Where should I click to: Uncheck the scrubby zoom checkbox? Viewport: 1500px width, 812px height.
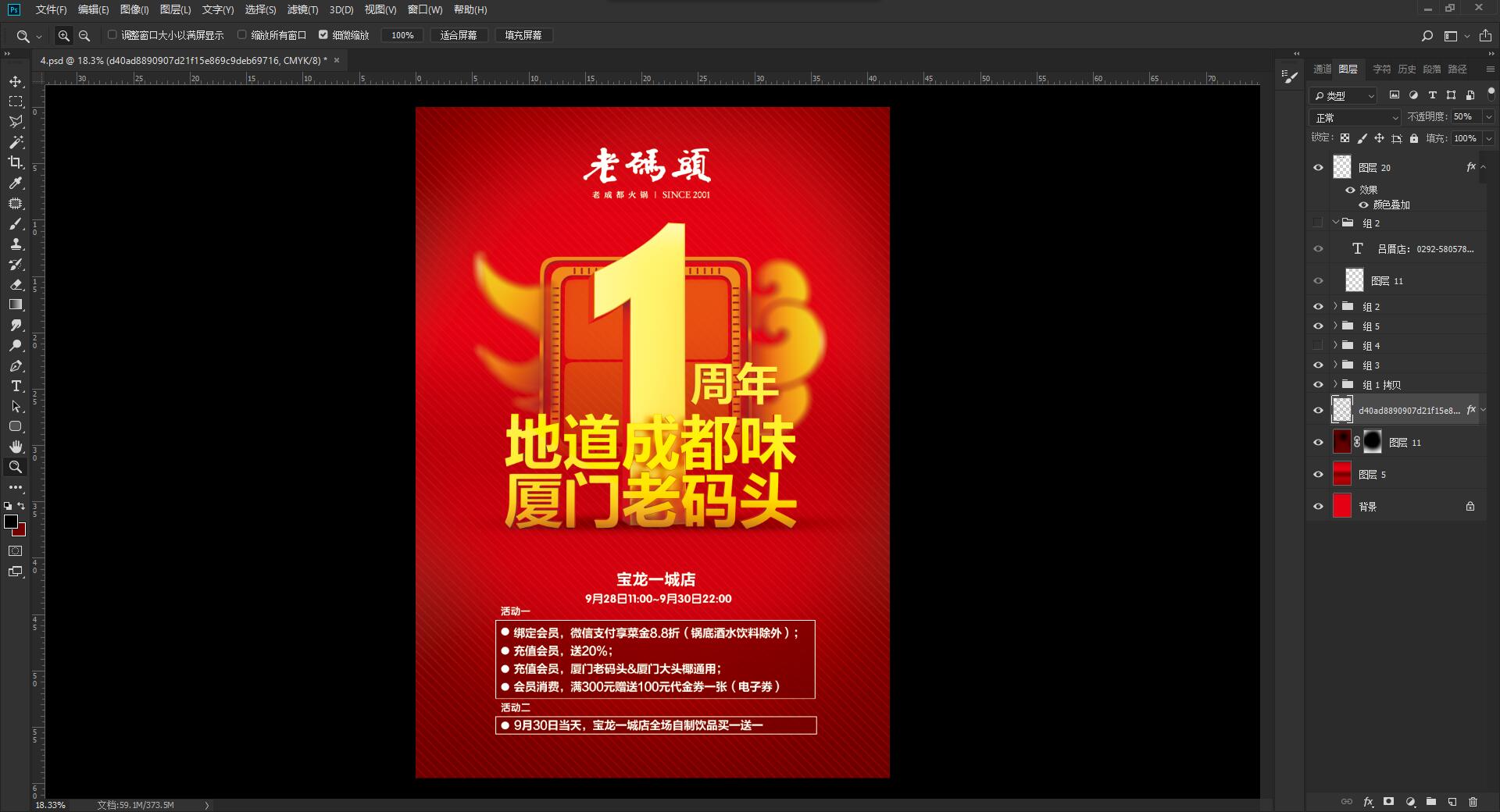[x=323, y=34]
